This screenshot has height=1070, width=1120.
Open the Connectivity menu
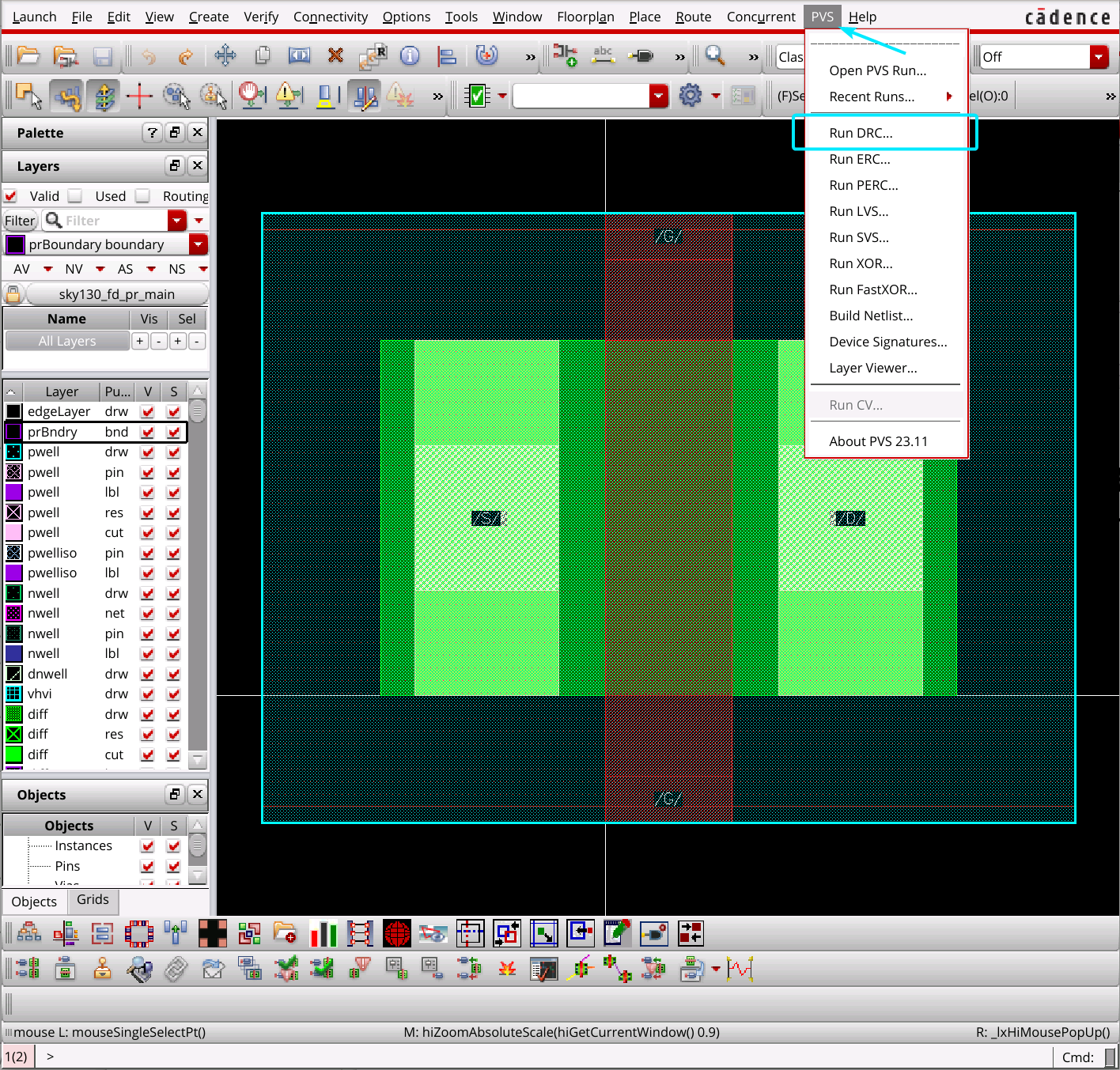click(331, 17)
